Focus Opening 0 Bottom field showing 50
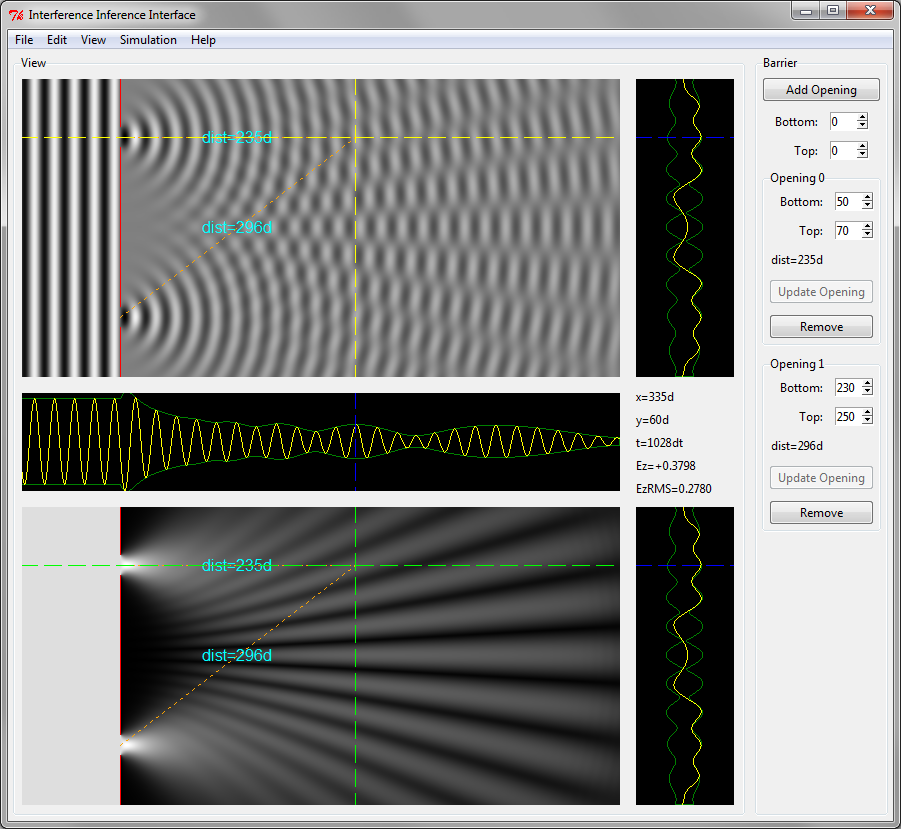This screenshot has width=901, height=829. tap(848, 202)
